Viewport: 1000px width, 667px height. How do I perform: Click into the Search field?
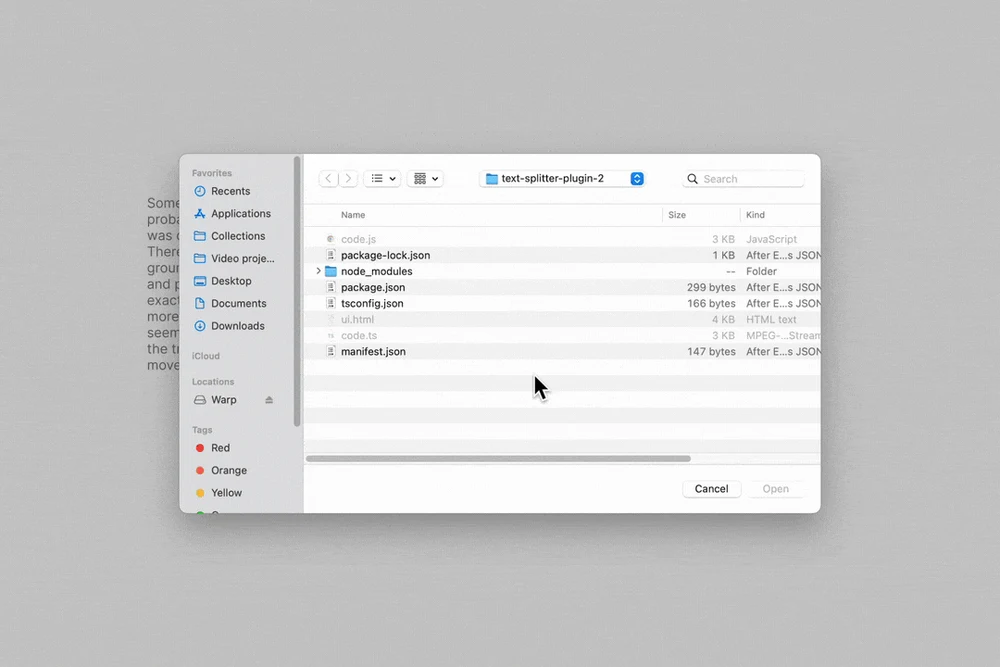pos(743,179)
